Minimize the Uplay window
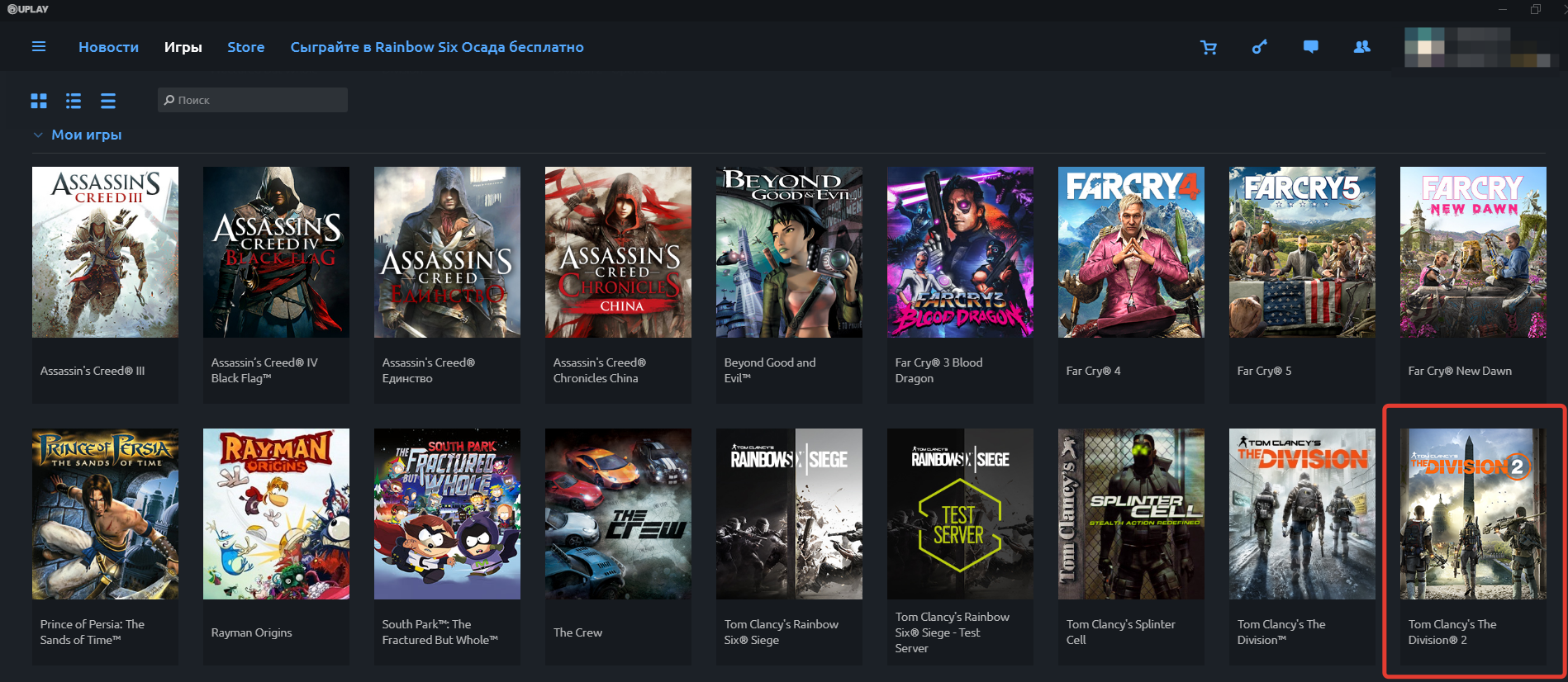 coord(1503,9)
